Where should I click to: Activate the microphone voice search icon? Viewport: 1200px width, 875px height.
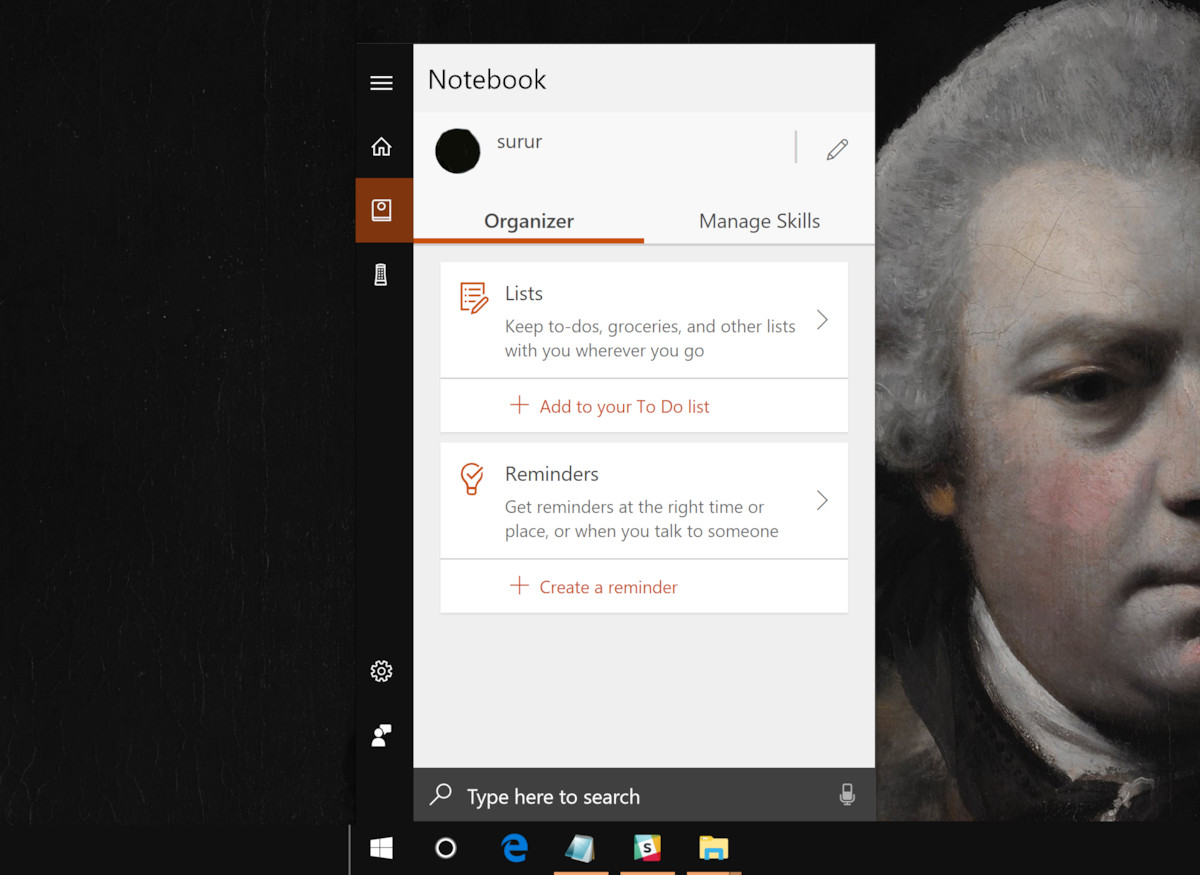847,795
